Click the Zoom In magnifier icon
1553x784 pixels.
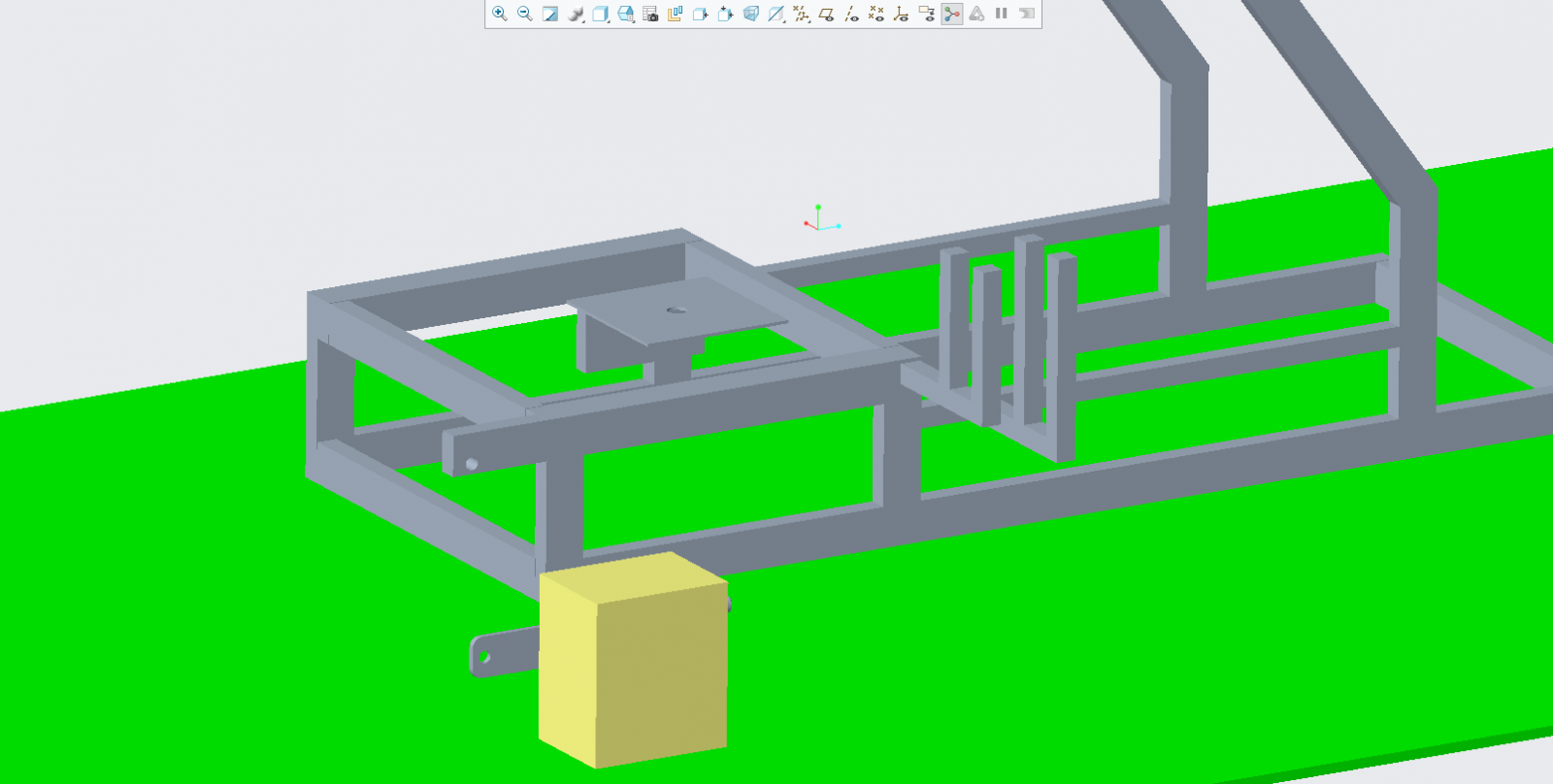pos(499,14)
